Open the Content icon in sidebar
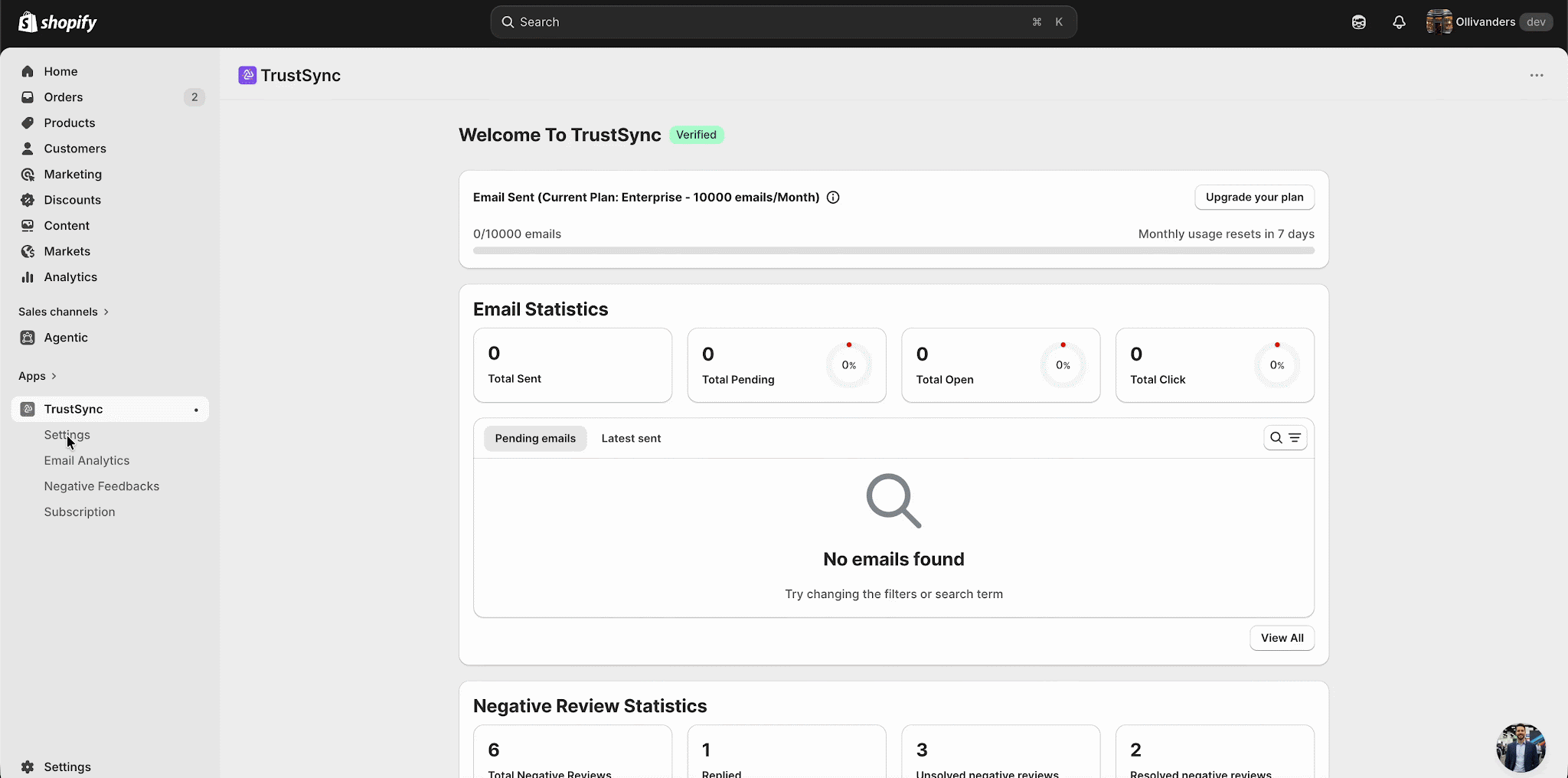The image size is (1568, 778). pos(28,226)
